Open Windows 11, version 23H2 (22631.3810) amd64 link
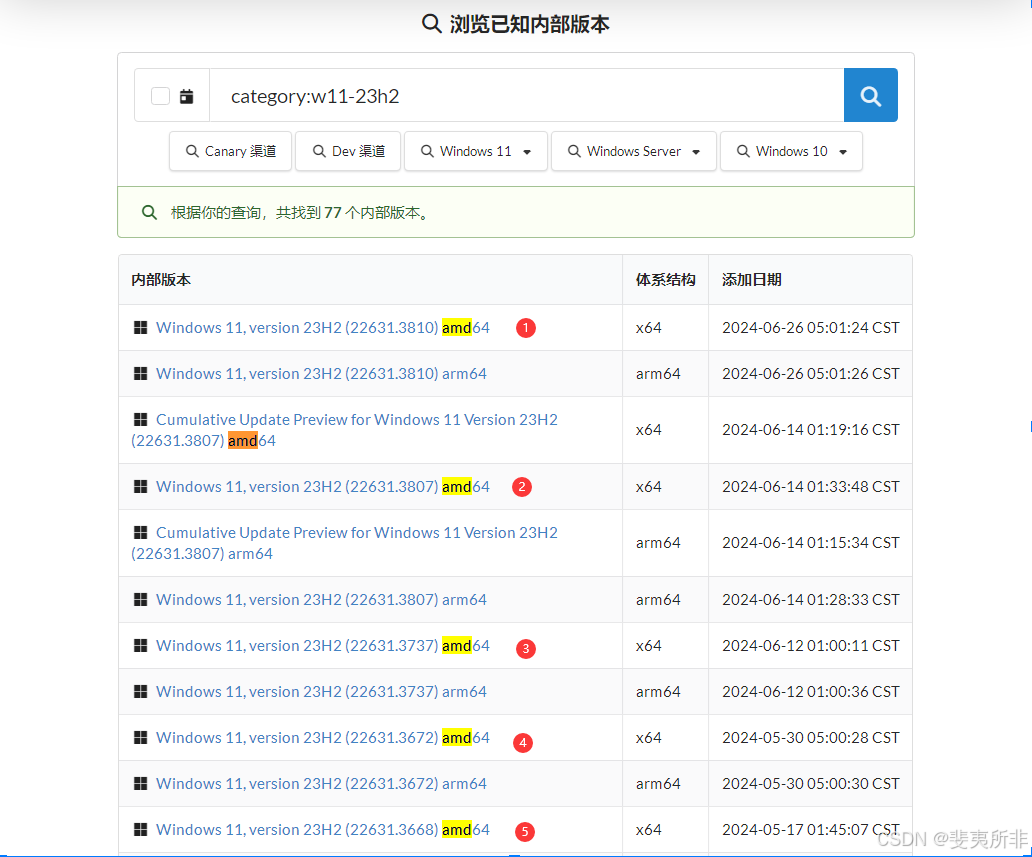The image size is (1032, 857). (322, 328)
